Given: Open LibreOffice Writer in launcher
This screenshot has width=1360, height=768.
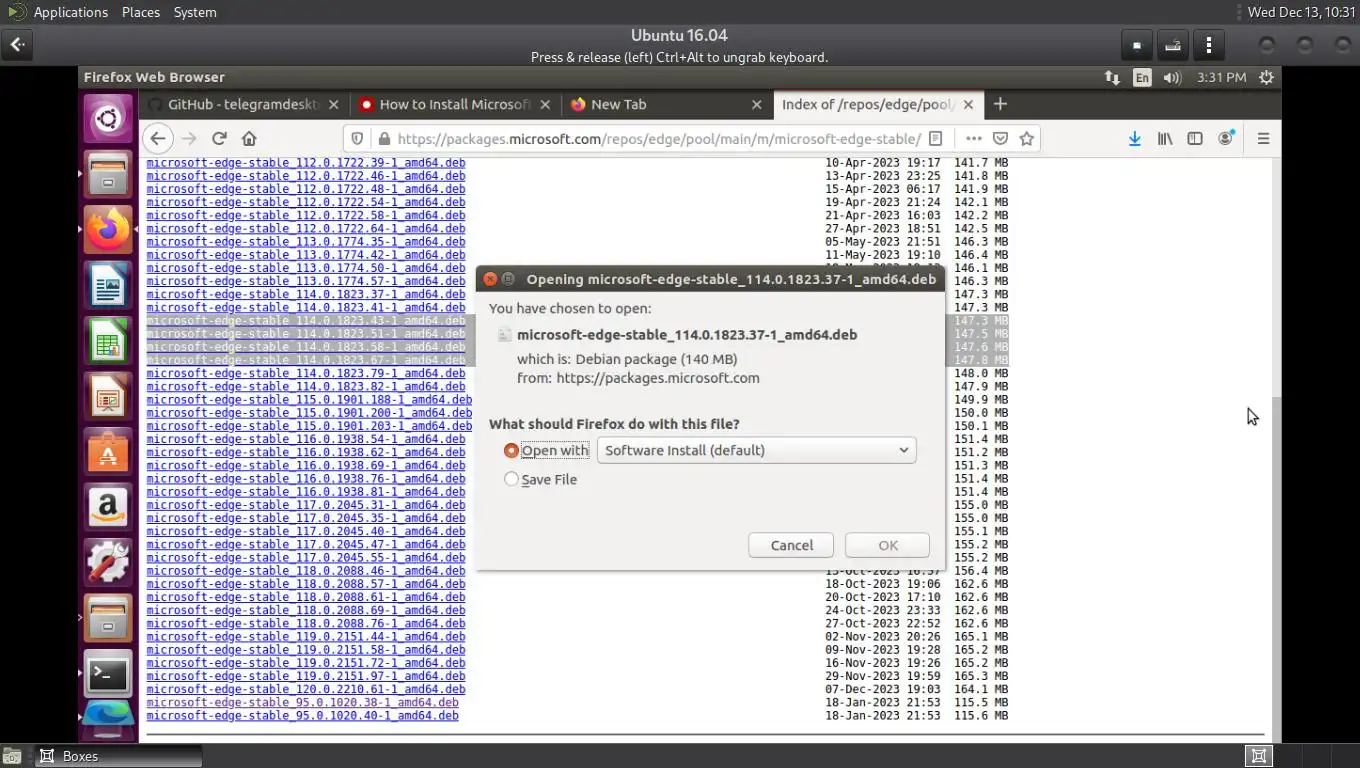Looking at the screenshot, I should point(107,287).
